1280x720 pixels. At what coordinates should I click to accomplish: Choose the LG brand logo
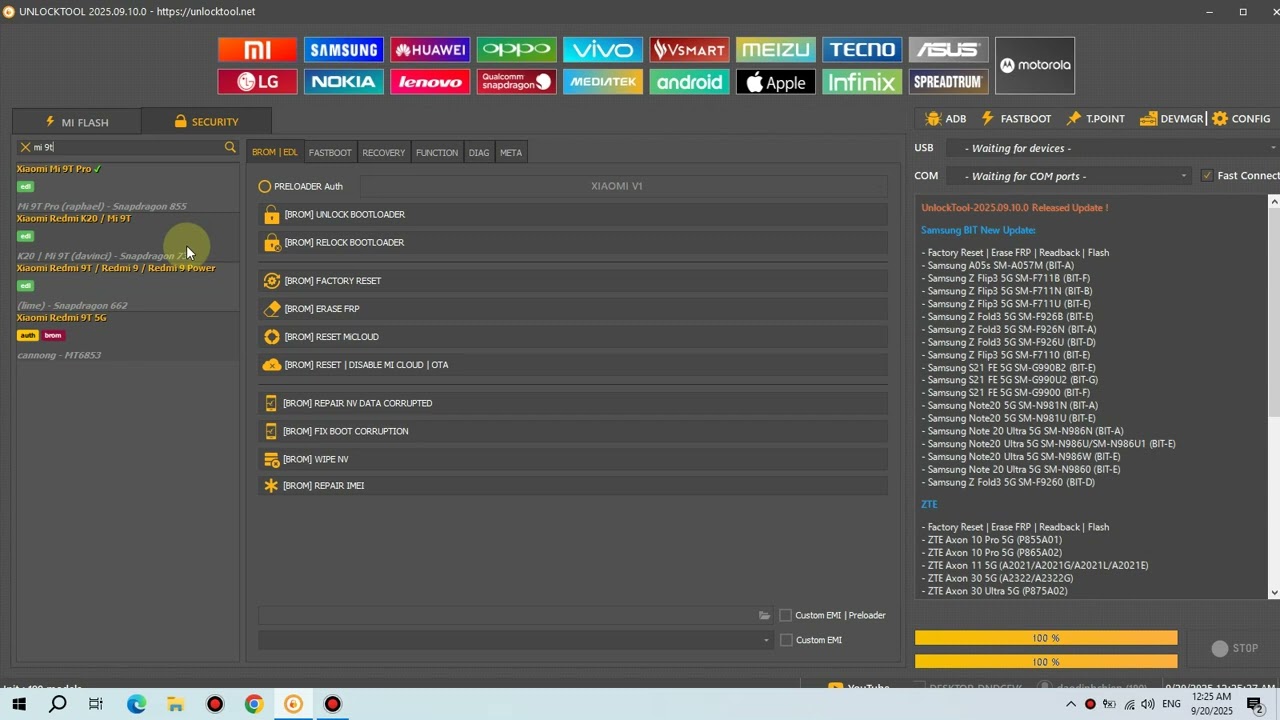(x=257, y=82)
